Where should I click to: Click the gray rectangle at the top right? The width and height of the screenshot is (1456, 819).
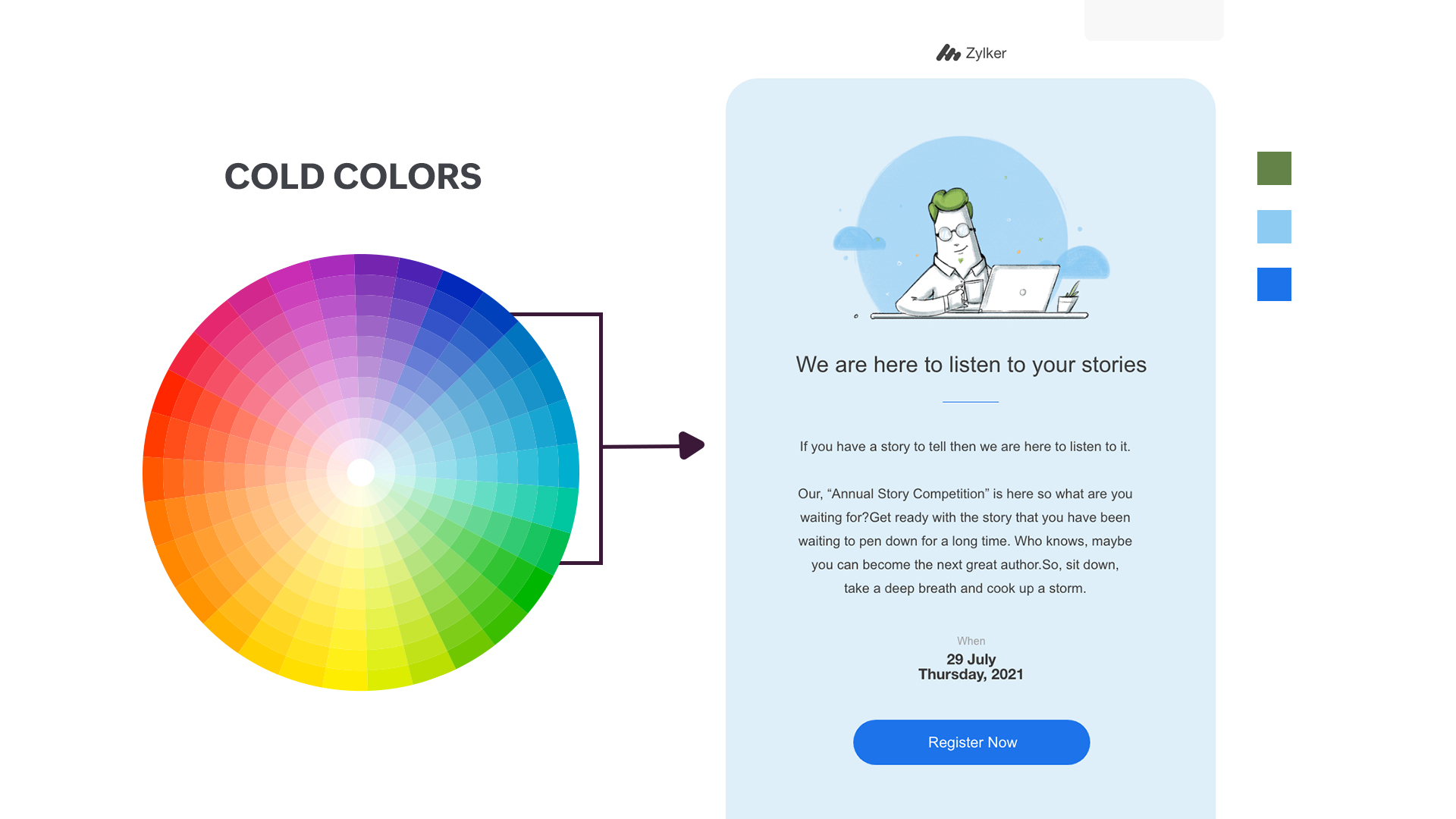(1153, 20)
